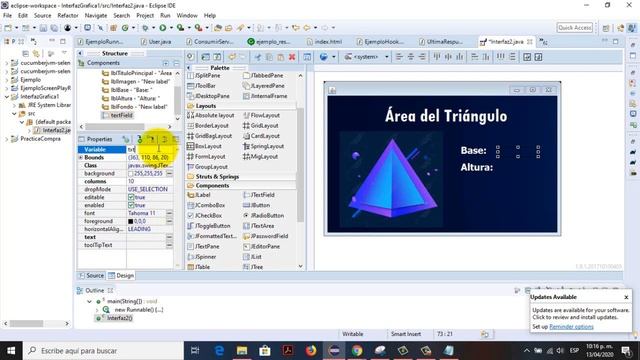The height and width of the screenshot is (360, 640).
Task: Switch to the index.html editor tab
Action: (325, 42)
